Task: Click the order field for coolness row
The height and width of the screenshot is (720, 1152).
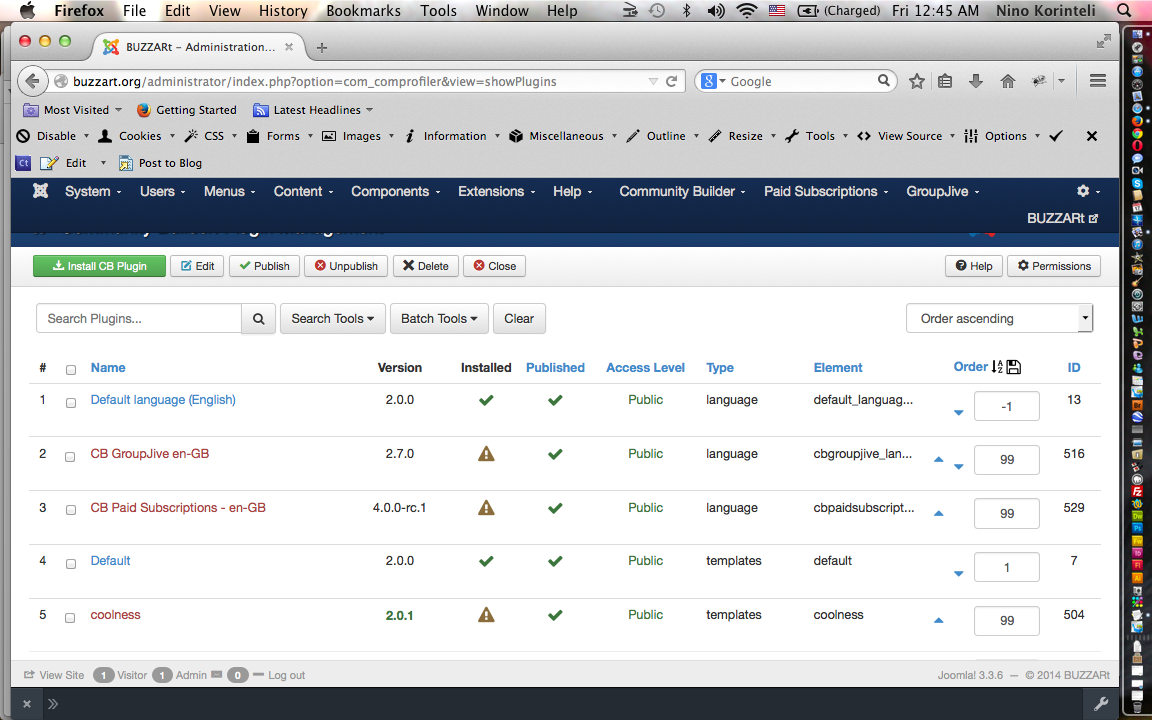Action: [x=1007, y=621]
